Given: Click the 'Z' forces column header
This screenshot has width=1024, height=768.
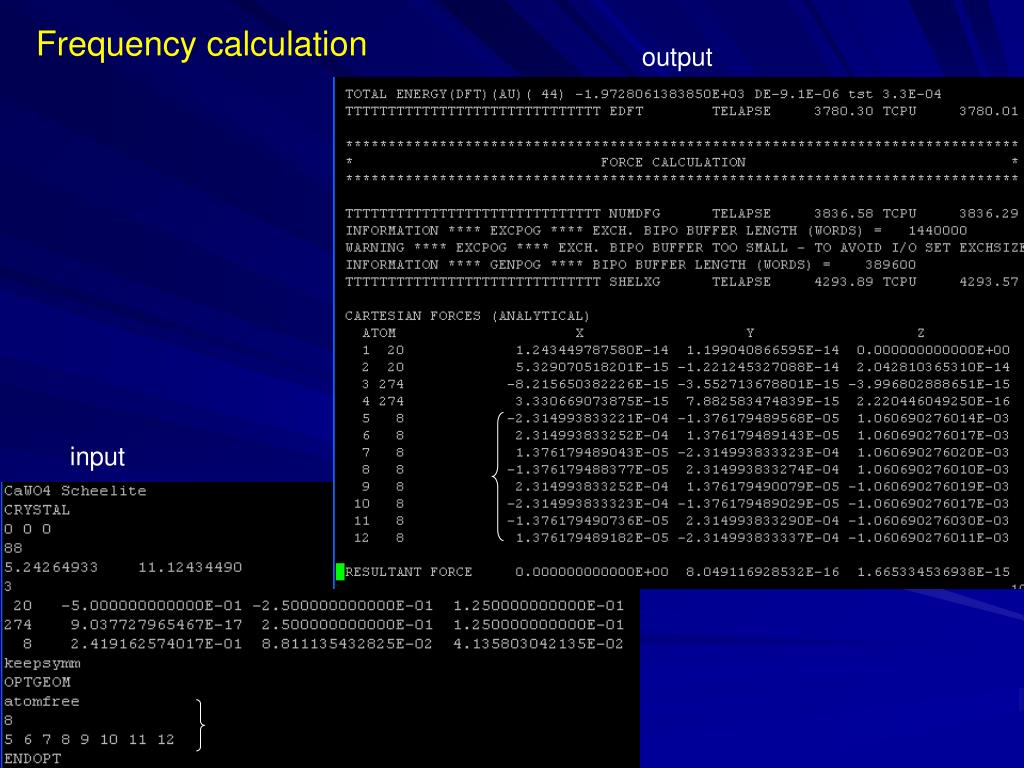Looking at the screenshot, I should coord(920,333).
